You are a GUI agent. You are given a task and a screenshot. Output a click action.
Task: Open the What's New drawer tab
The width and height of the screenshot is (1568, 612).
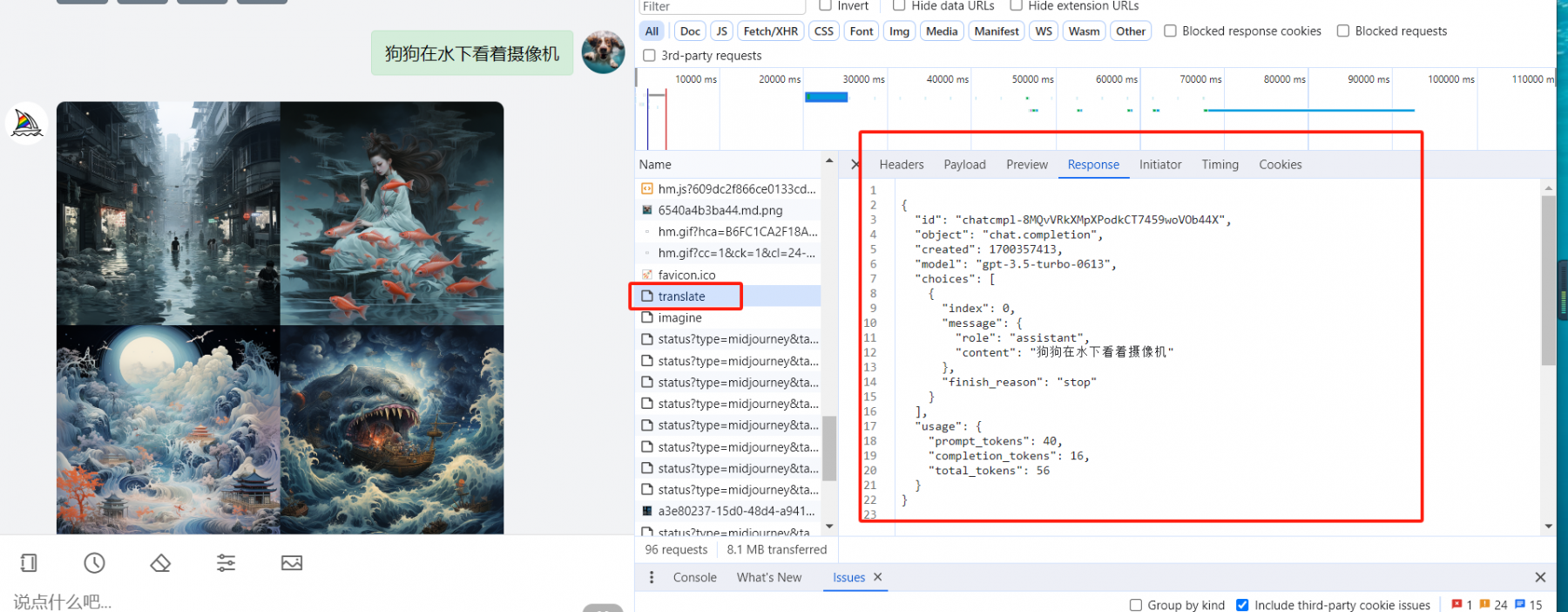[769, 577]
